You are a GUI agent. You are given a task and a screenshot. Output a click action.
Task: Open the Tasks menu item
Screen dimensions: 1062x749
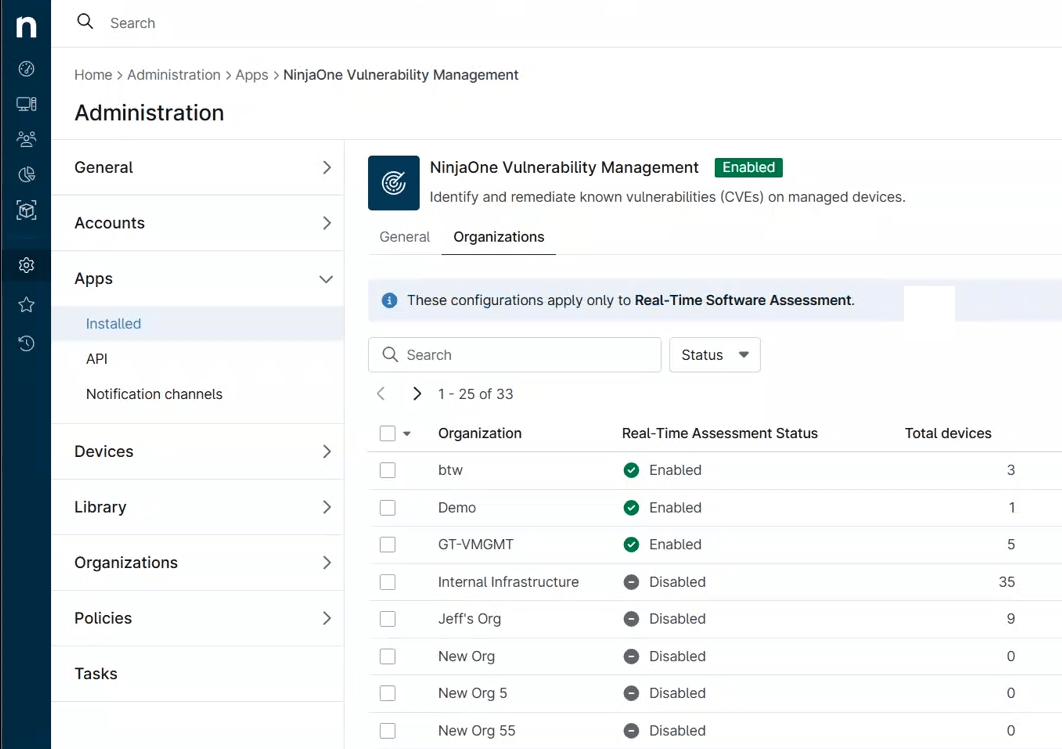pos(198,673)
